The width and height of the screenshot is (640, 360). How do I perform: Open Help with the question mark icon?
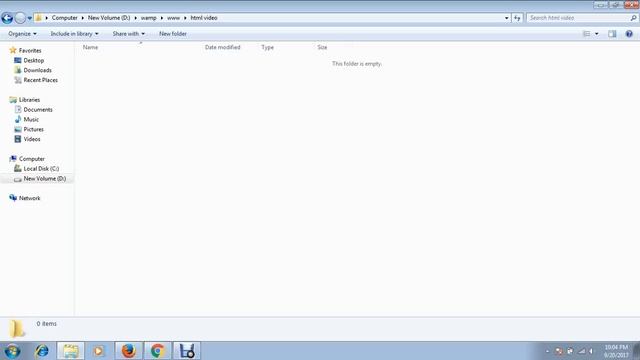click(629, 34)
